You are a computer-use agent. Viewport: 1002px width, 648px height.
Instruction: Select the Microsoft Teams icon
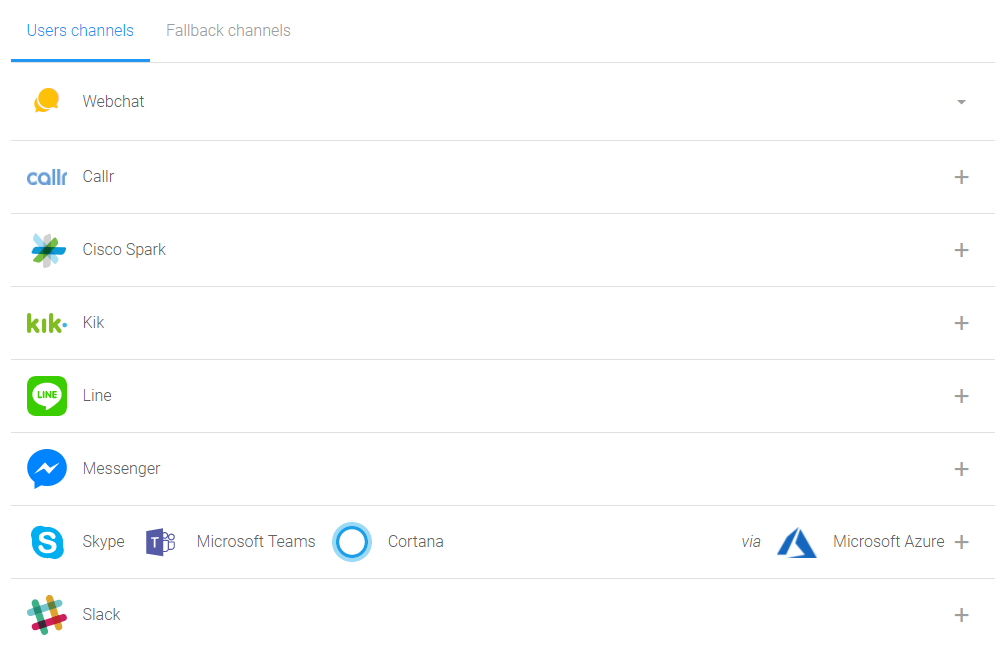pyautogui.click(x=160, y=543)
